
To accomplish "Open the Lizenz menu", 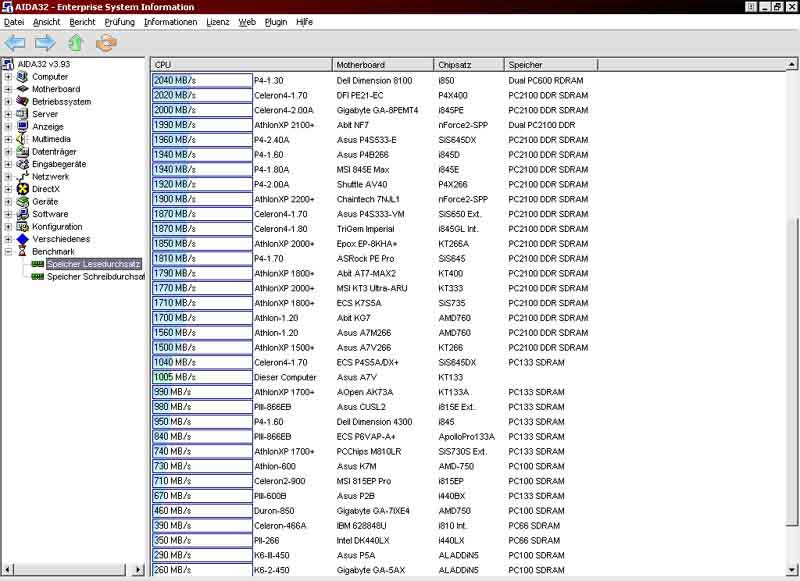I will coord(218,22).
